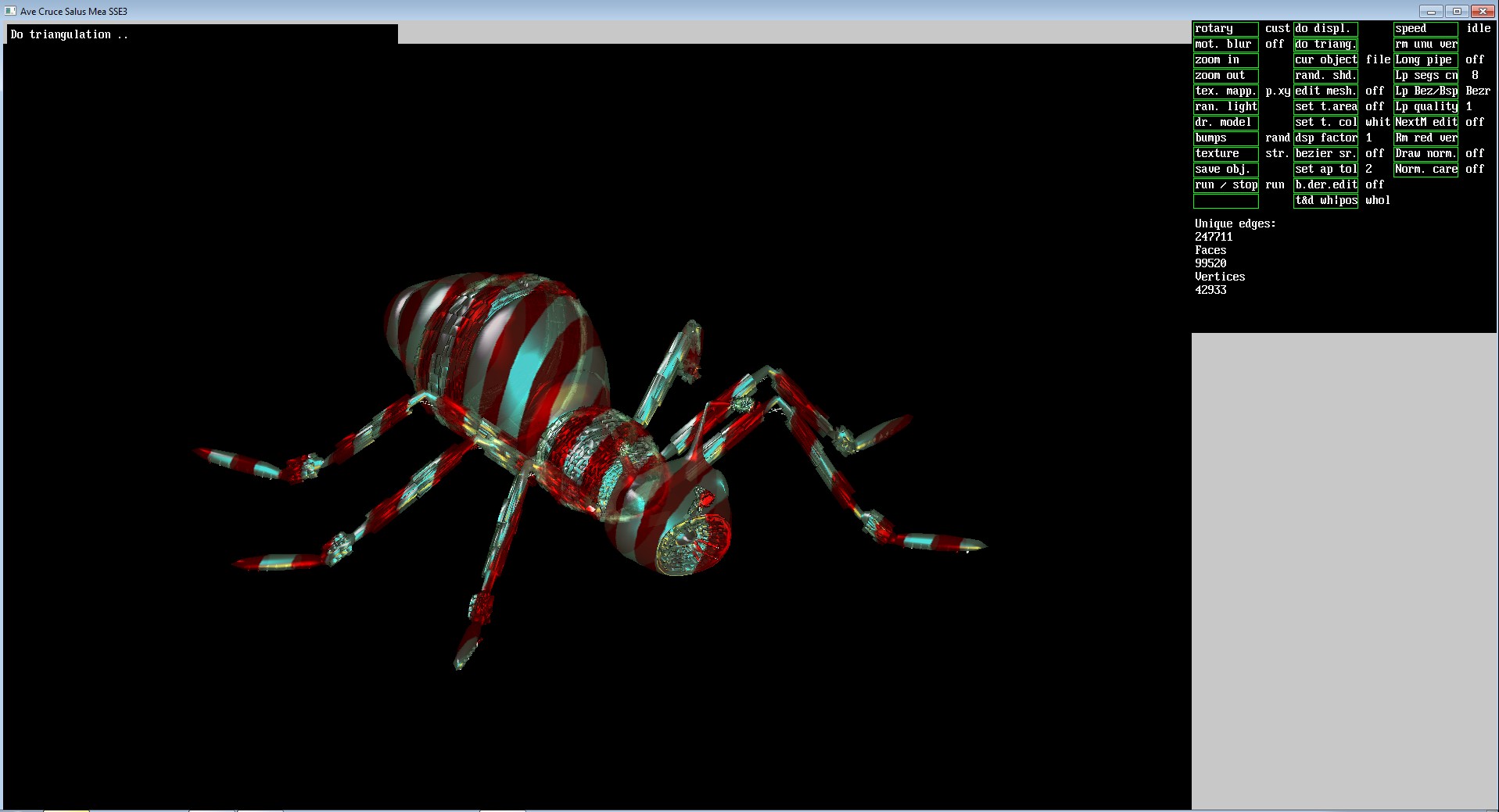Switch the 'Lp Bez/Bsp' curve type
This screenshot has width=1499, height=812.
point(1425,91)
